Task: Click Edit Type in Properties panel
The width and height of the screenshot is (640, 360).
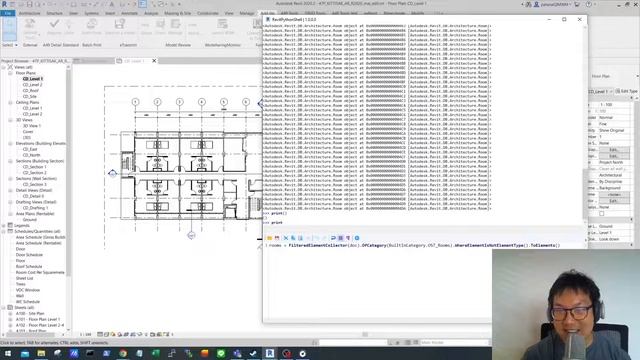Action: tap(626, 91)
